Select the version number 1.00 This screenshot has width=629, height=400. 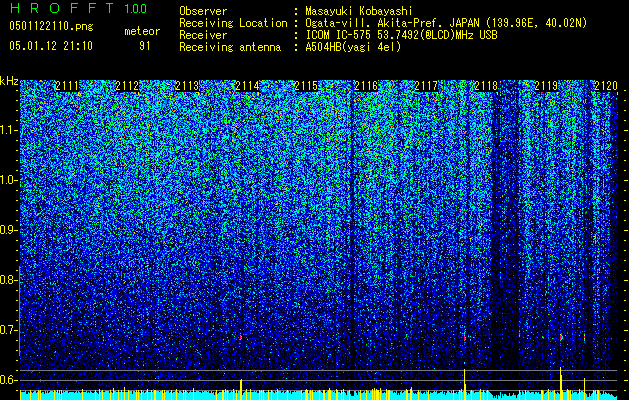[x=136, y=8]
